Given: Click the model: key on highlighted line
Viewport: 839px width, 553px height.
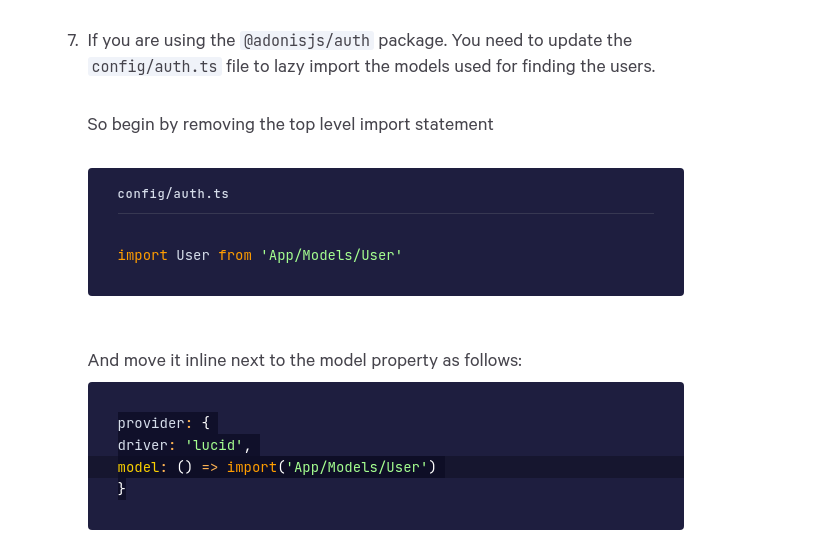Looking at the screenshot, I should (x=142, y=467).
